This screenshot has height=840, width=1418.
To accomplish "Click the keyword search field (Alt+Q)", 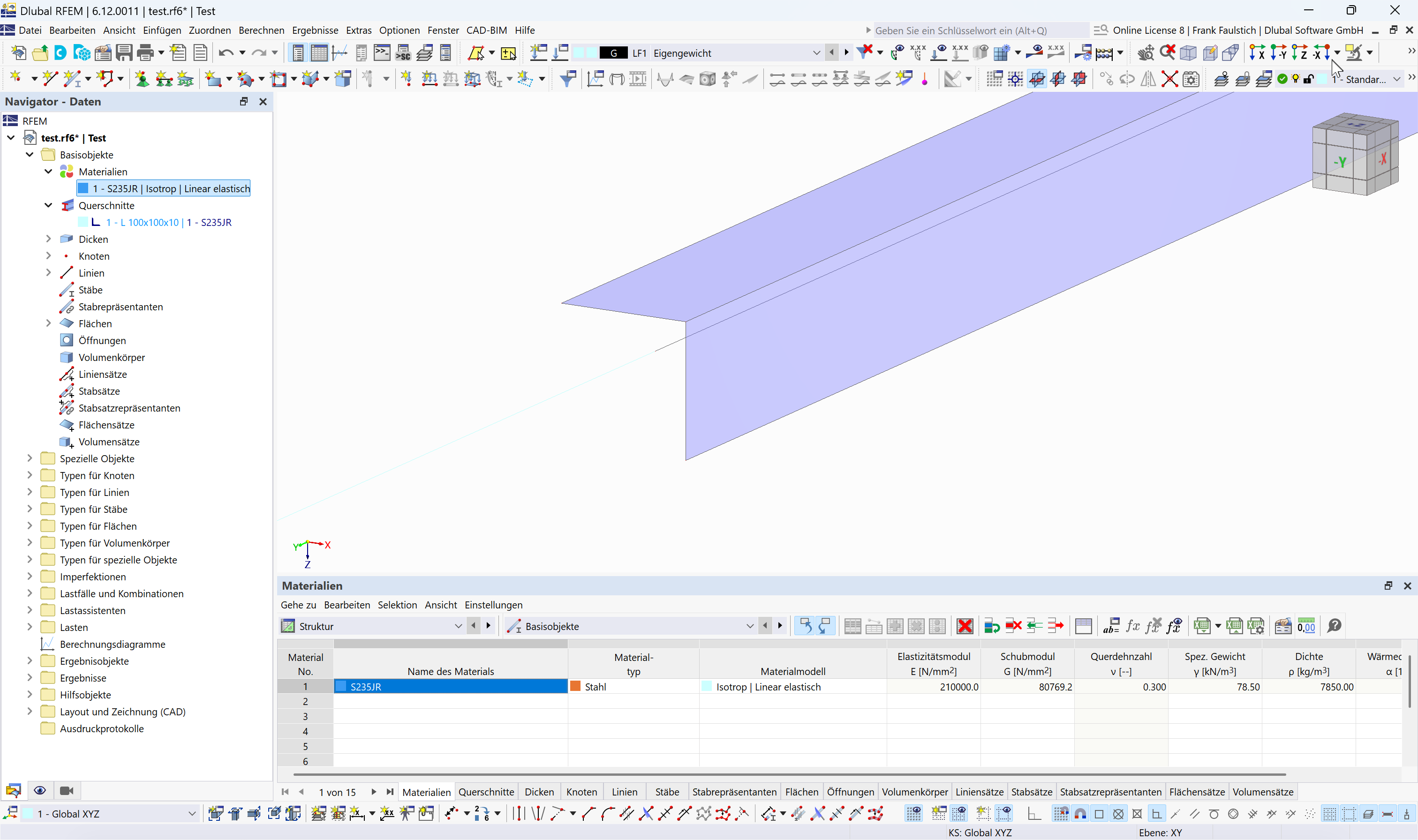I will pos(962,30).
